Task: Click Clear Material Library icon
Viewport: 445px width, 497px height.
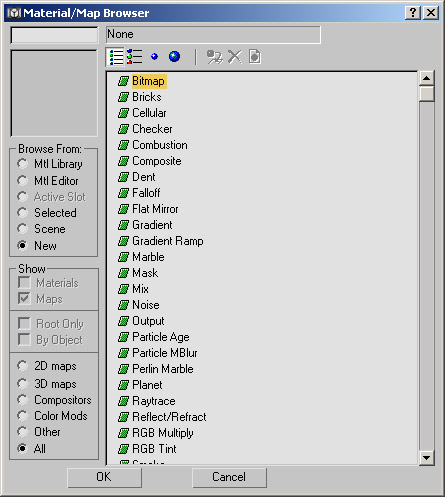Action: pyautogui.click(x=255, y=57)
